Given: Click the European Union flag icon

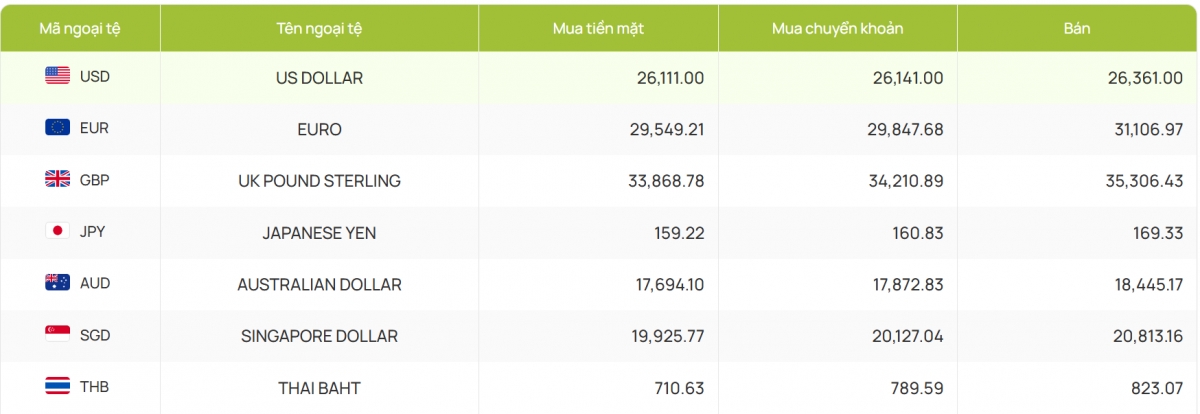Looking at the screenshot, I should (x=57, y=128).
